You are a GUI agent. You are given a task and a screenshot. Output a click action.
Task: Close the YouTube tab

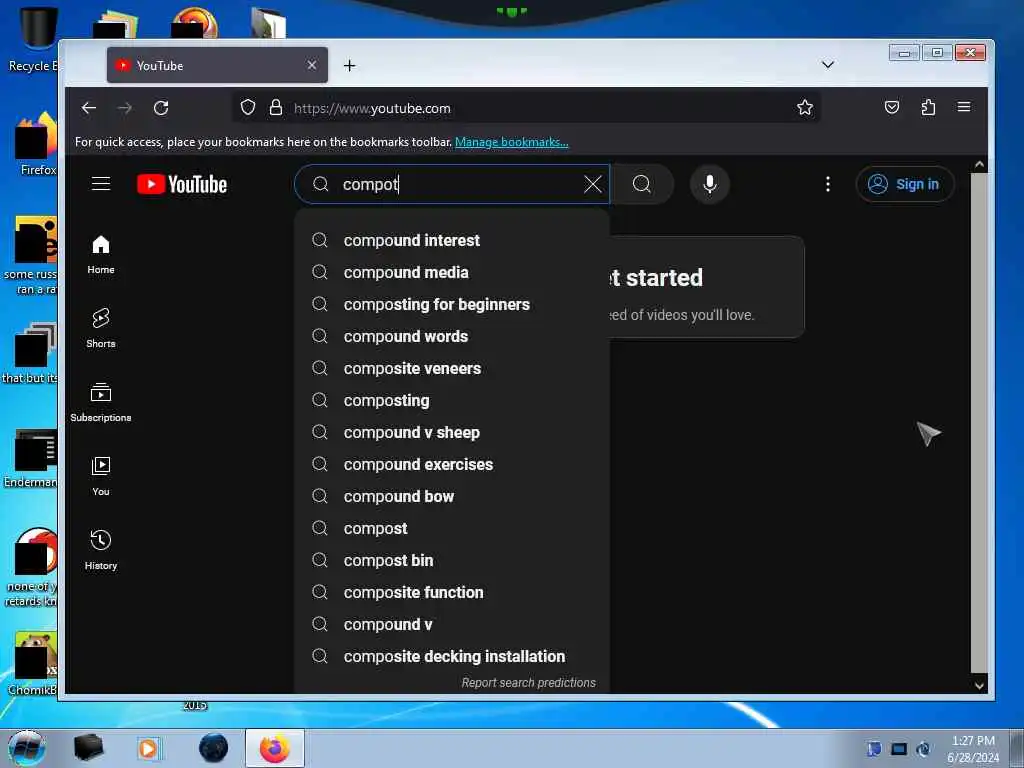[312, 65]
